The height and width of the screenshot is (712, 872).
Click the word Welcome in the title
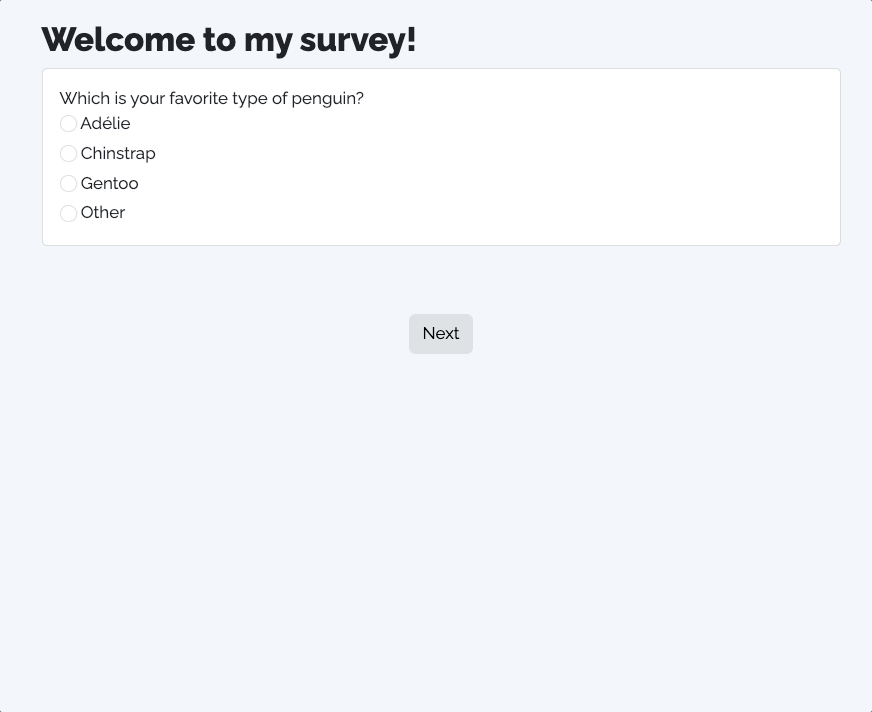coord(118,40)
